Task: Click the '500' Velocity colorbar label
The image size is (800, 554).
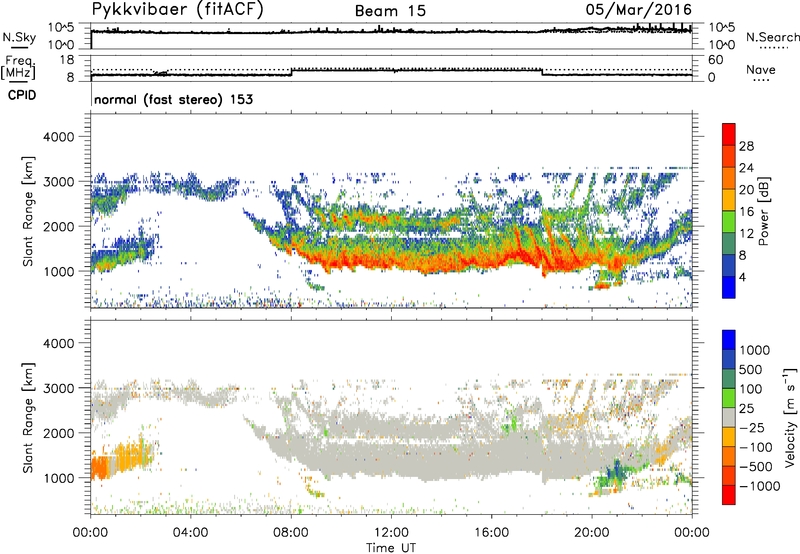Action: point(753,369)
